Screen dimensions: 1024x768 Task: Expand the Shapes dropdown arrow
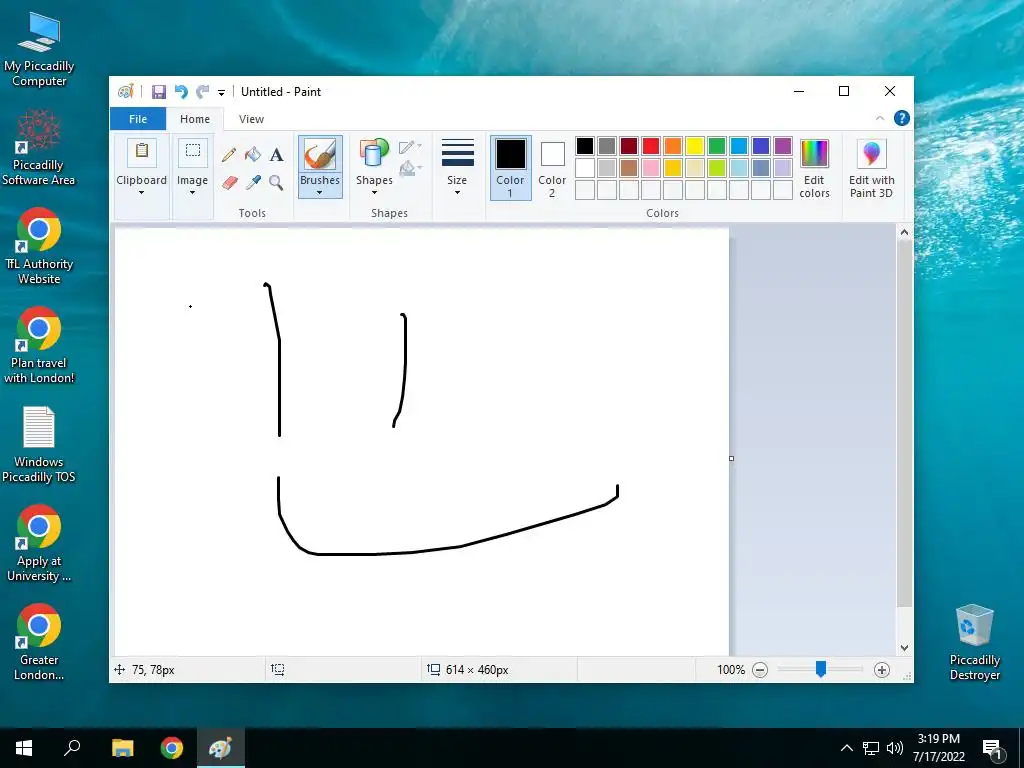coord(374,193)
